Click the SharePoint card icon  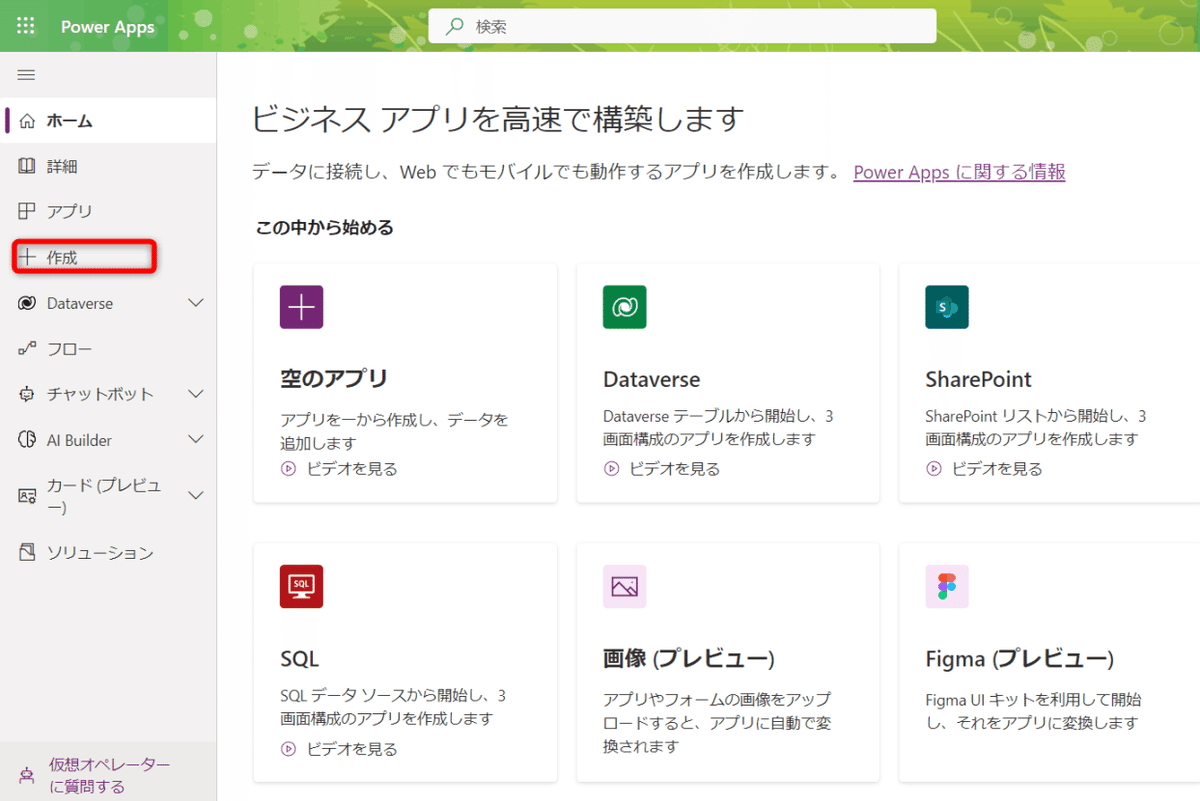pos(947,307)
